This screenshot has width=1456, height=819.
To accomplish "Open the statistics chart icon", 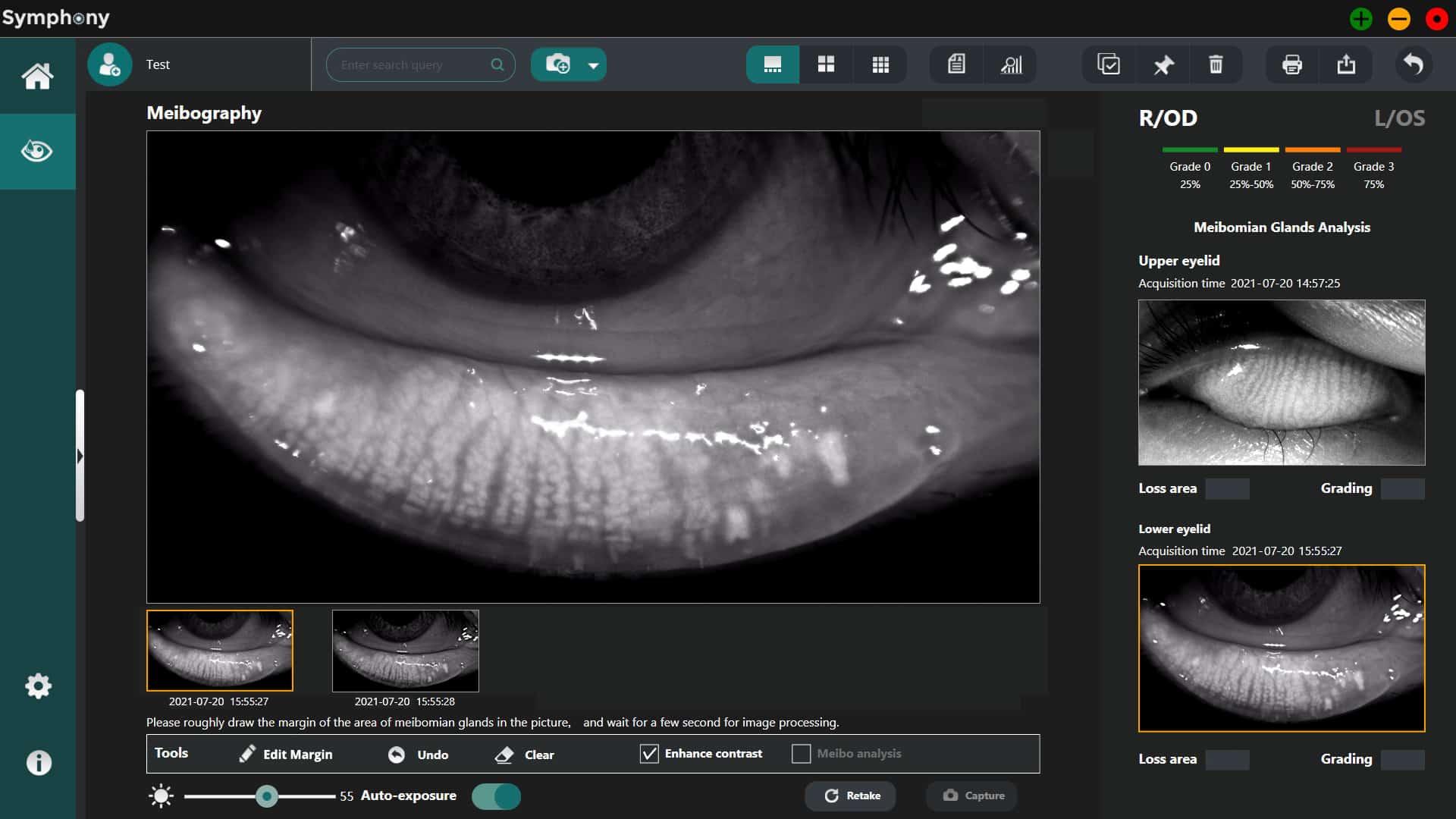I will point(1011,64).
